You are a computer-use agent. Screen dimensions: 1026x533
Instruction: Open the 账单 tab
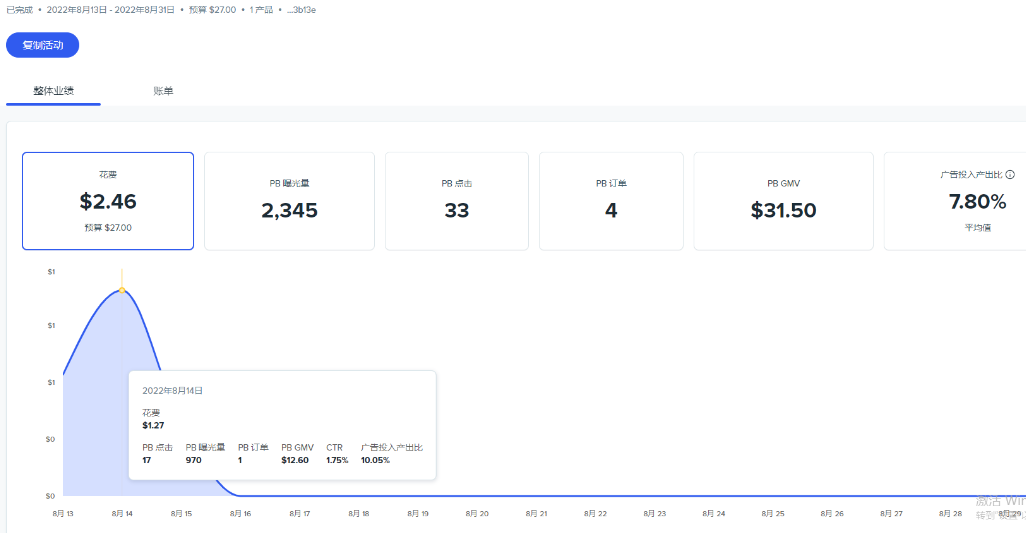coord(163,91)
